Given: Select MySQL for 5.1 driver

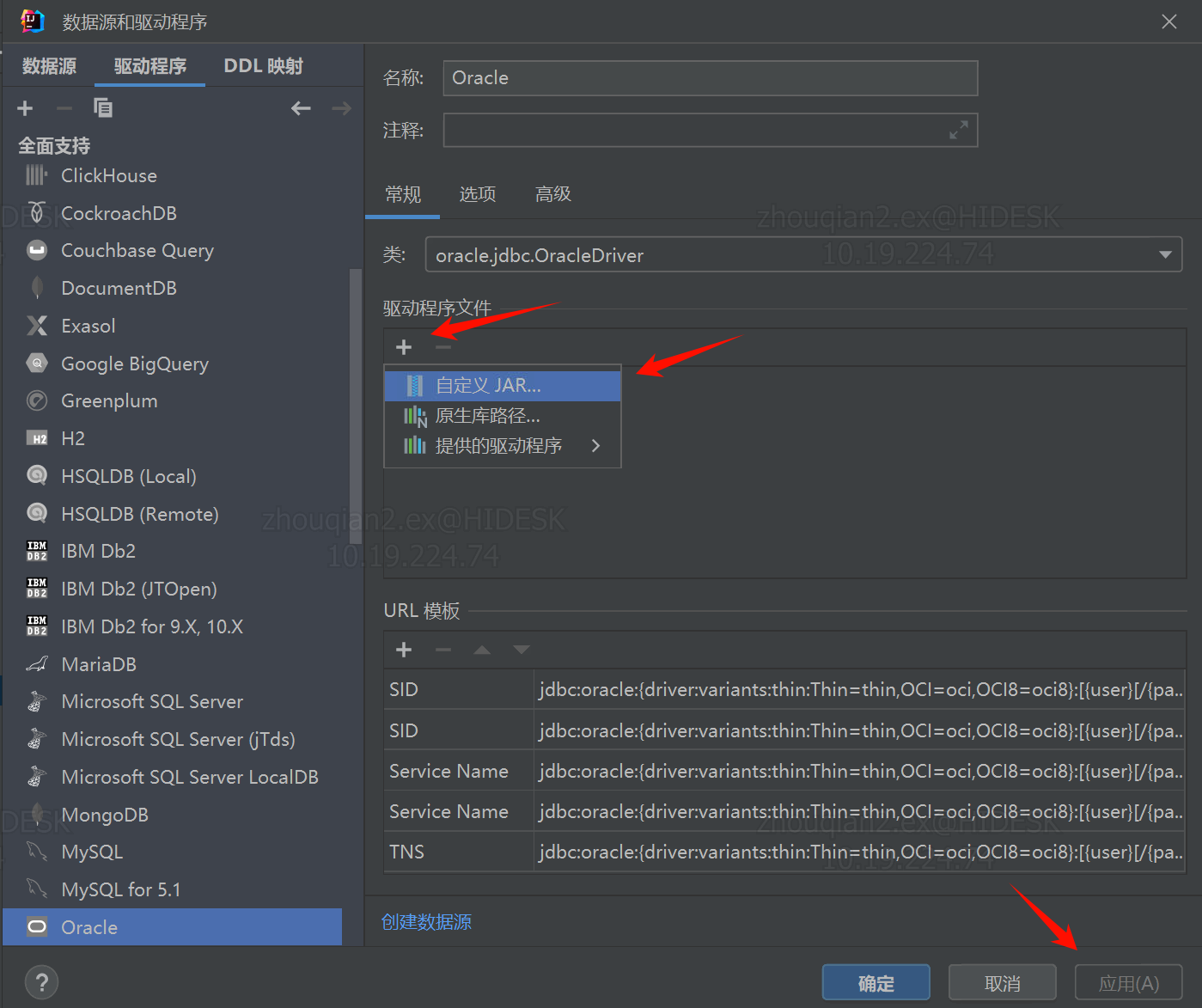Looking at the screenshot, I should coord(121,889).
